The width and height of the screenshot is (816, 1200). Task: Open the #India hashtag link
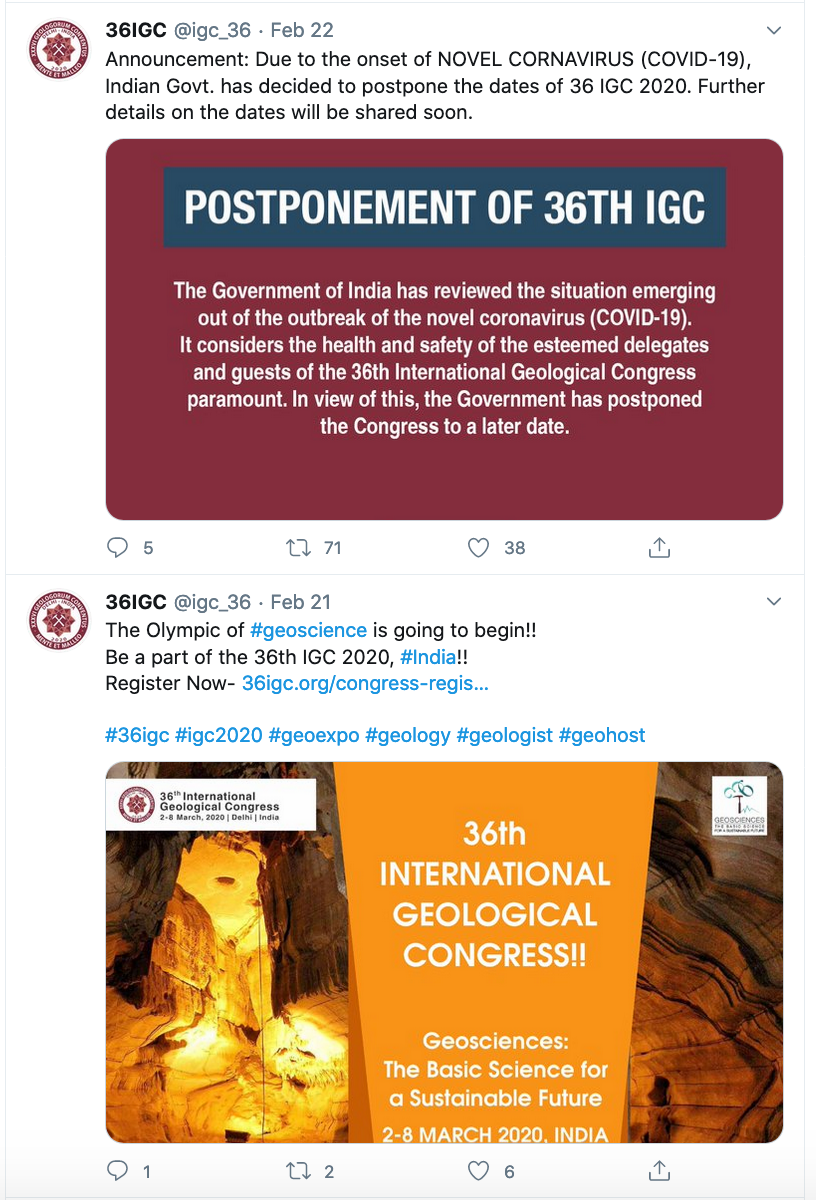pos(428,657)
